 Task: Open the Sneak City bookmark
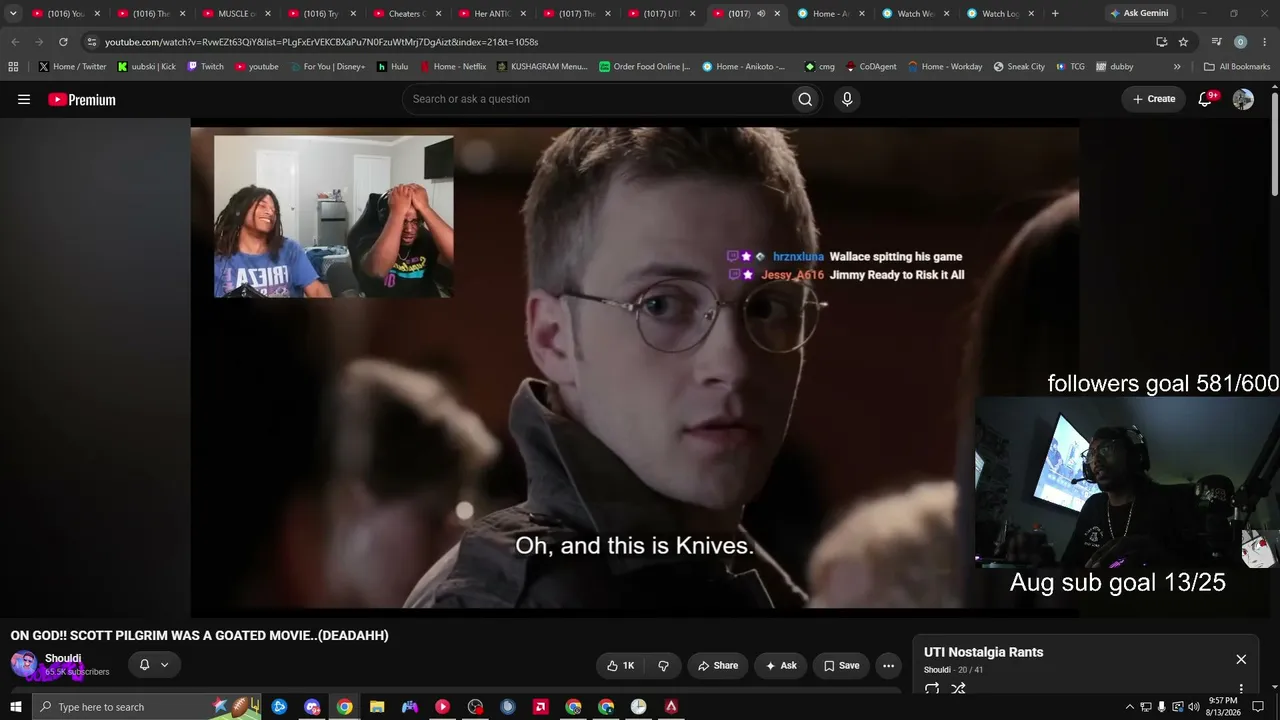coord(1019,67)
